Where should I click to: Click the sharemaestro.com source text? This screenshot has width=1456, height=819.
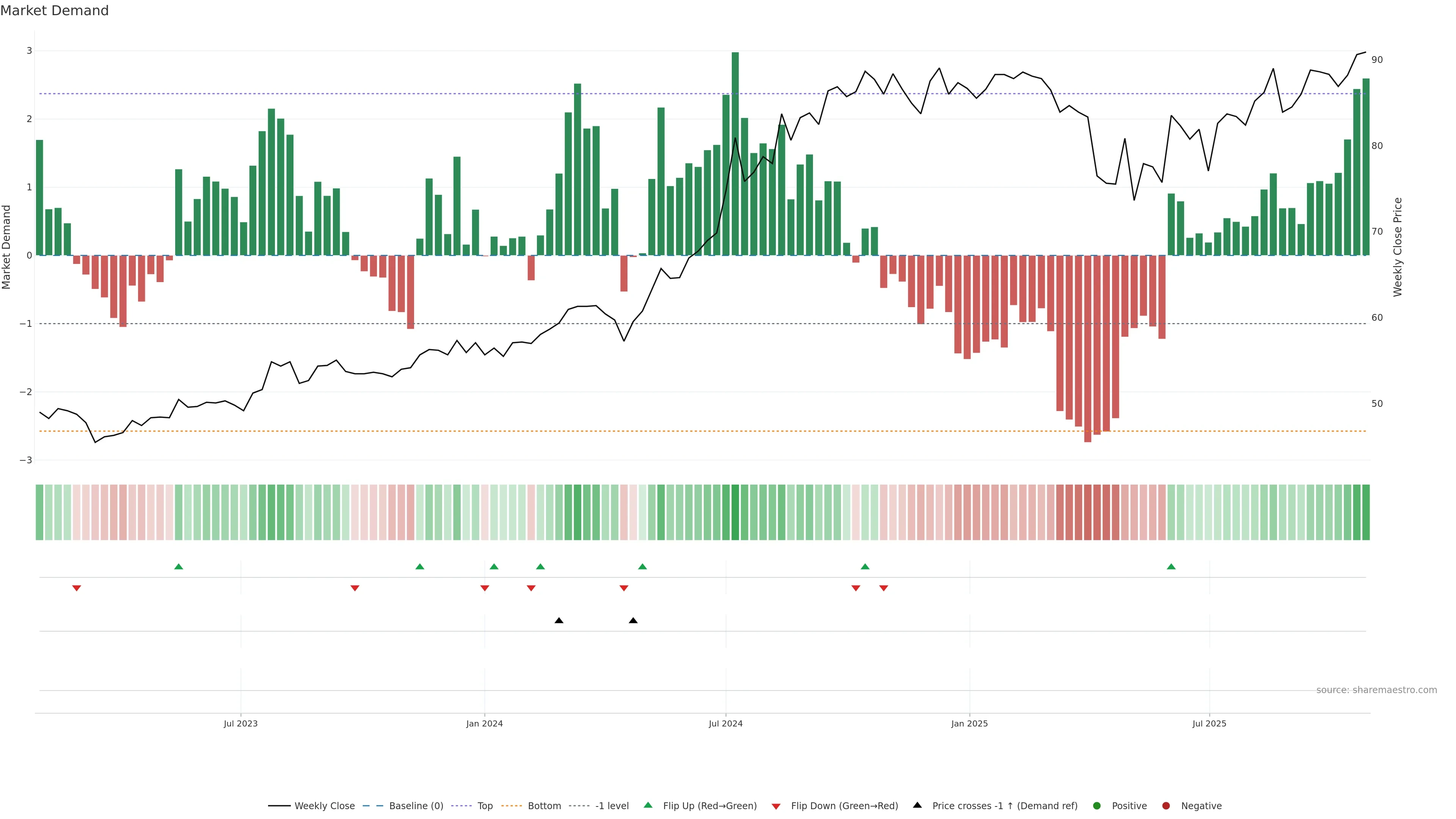(1376, 690)
